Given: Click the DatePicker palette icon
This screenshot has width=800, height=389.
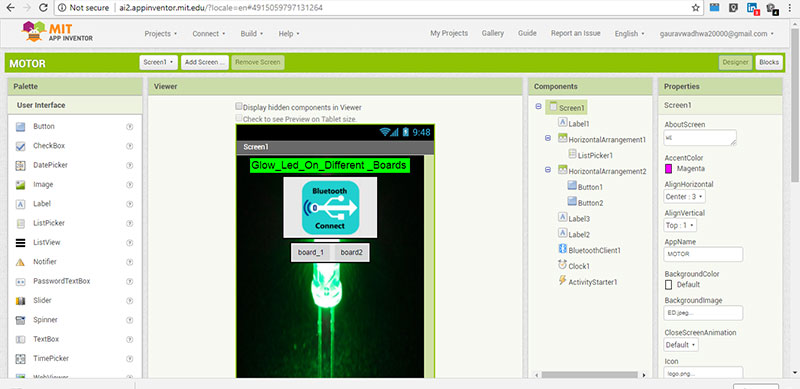Looking at the screenshot, I should [x=20, y=165].
